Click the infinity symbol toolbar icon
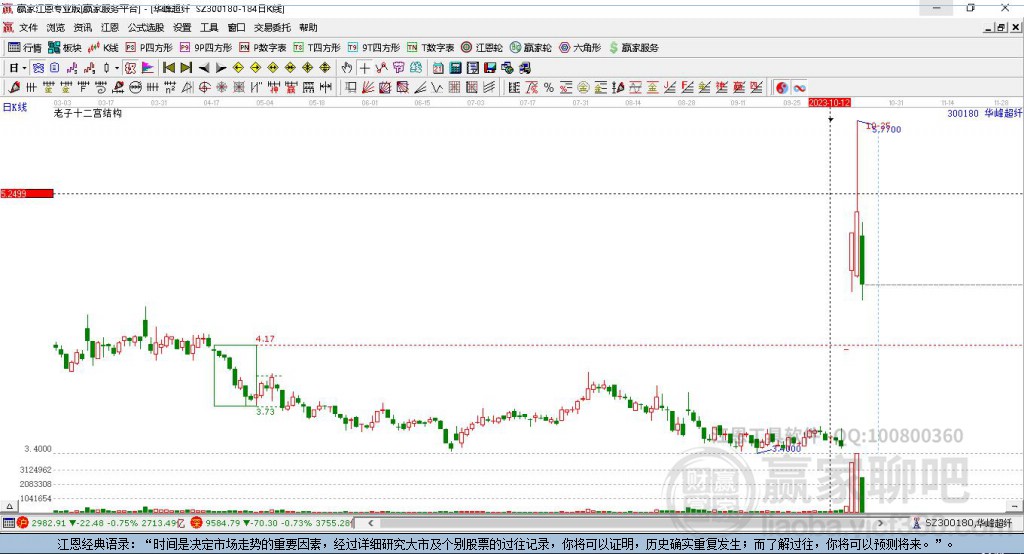The image size is (1024, 554). tap(800, 88)
